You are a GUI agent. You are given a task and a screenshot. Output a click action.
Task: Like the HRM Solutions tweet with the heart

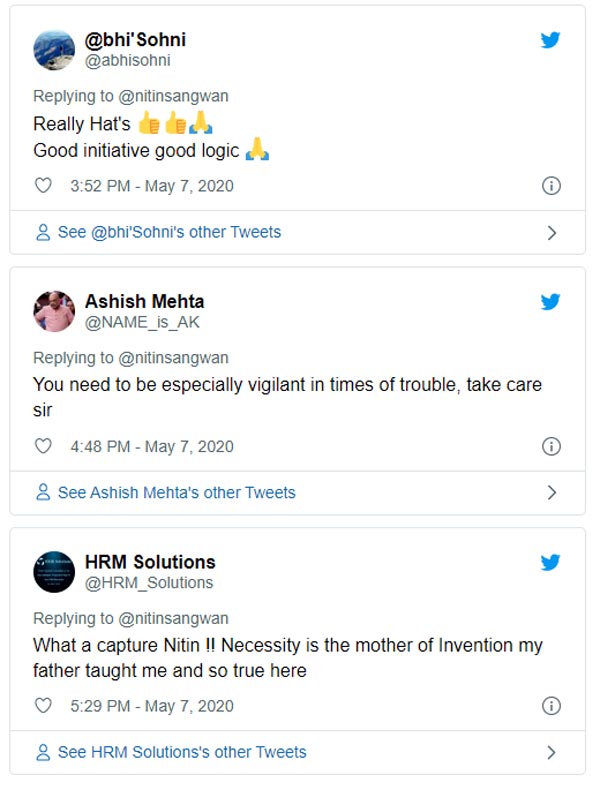tap(43, 706)
